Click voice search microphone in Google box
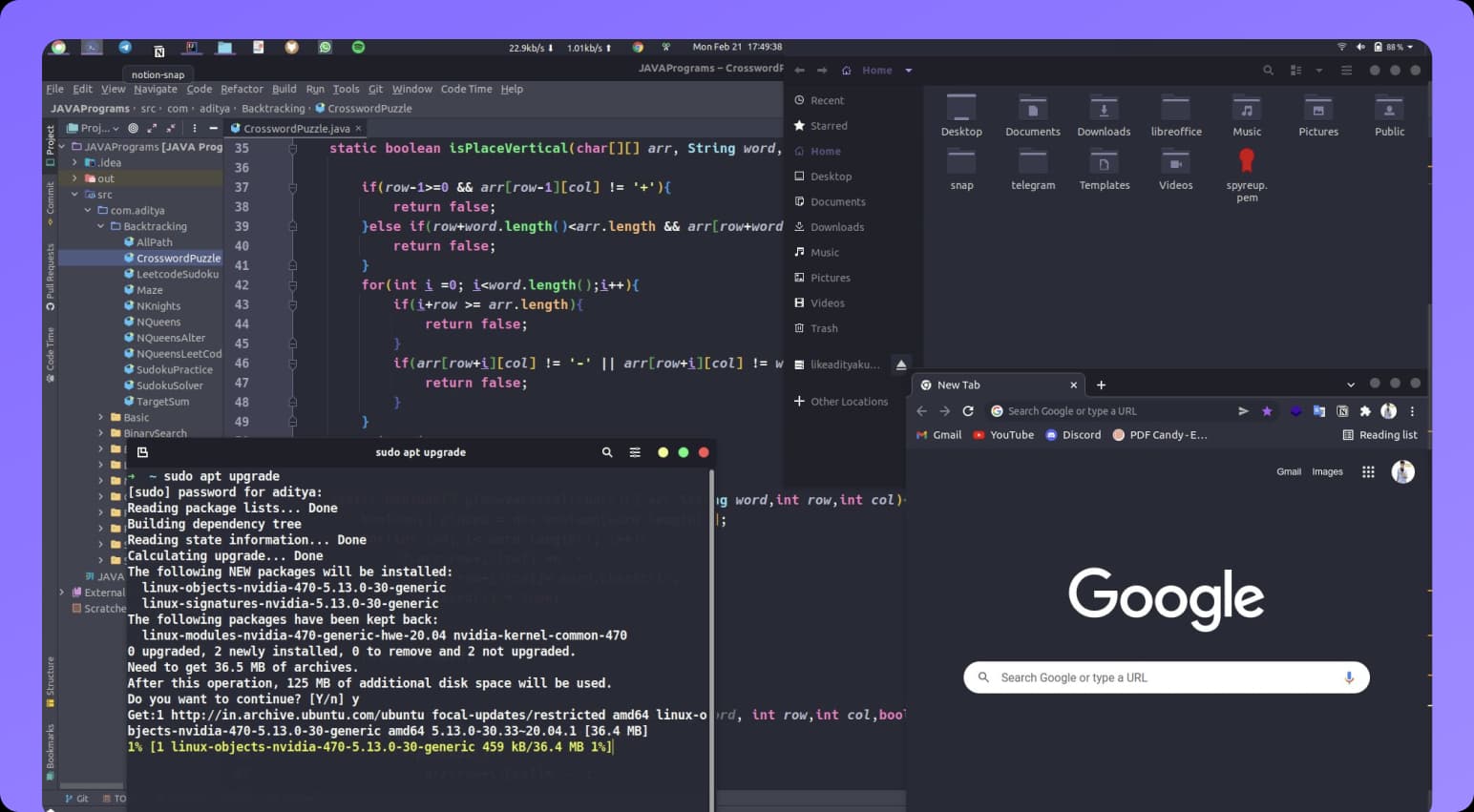The image size is (1474, 812). coord(1349,677)
